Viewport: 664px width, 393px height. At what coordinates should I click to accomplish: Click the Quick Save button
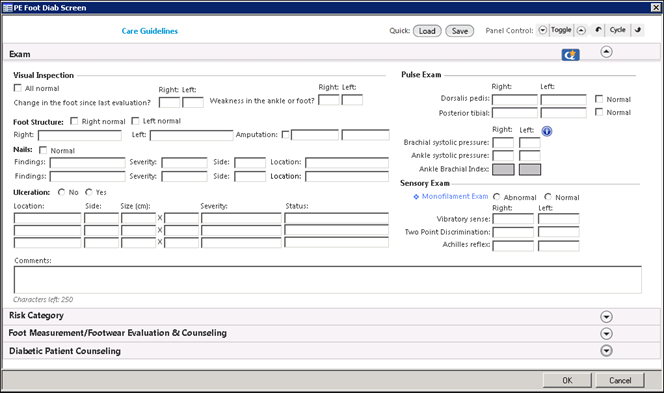459,31
